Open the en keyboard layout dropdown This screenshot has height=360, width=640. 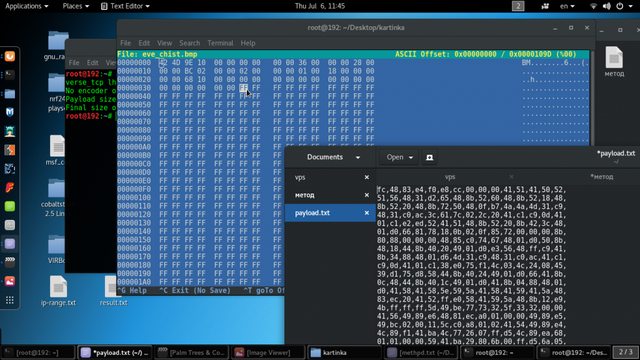coord(567,6)
